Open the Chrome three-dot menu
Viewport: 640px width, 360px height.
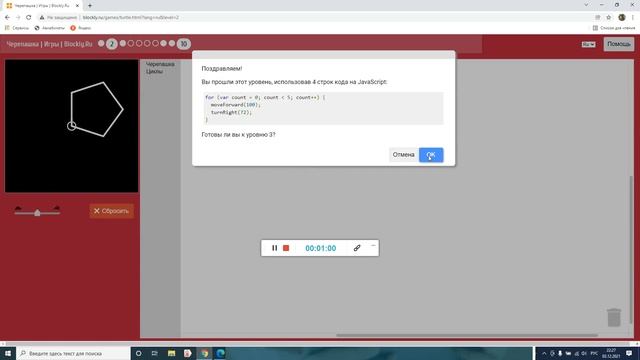click(633, 18)
